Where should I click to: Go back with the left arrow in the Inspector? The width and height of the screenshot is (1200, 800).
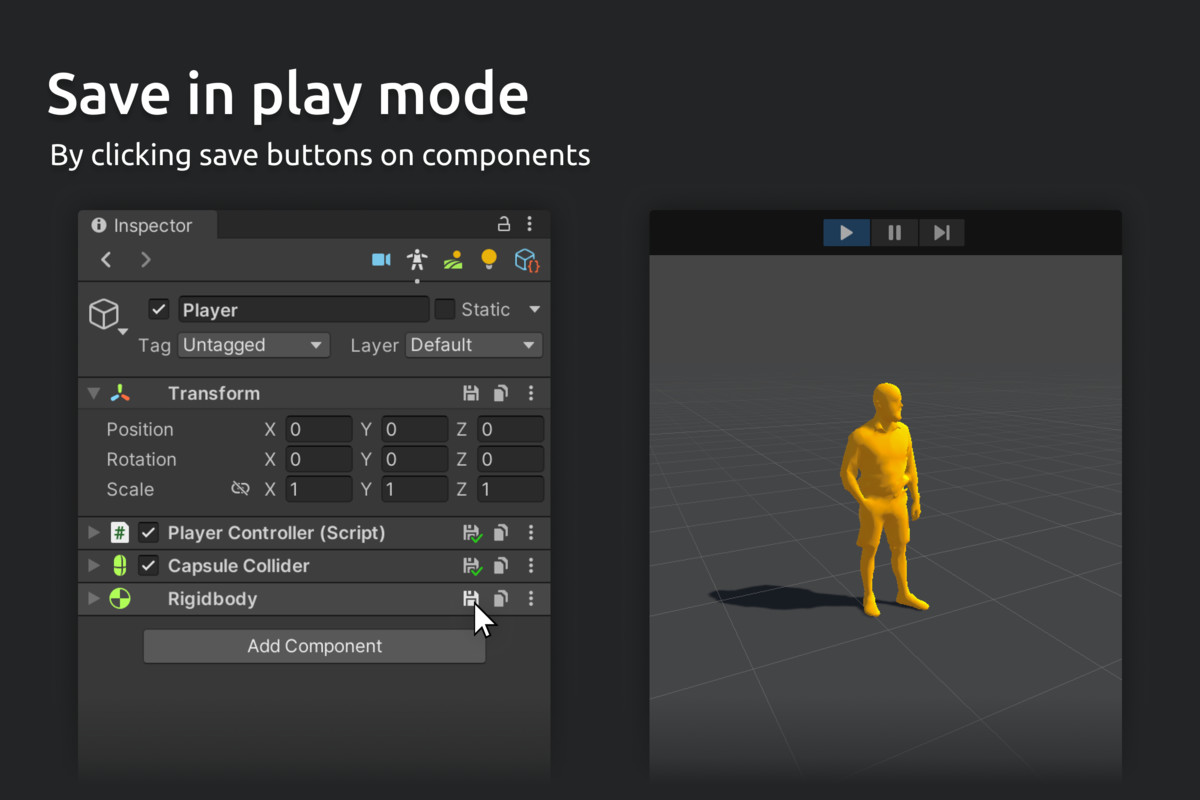pos(107,260)
